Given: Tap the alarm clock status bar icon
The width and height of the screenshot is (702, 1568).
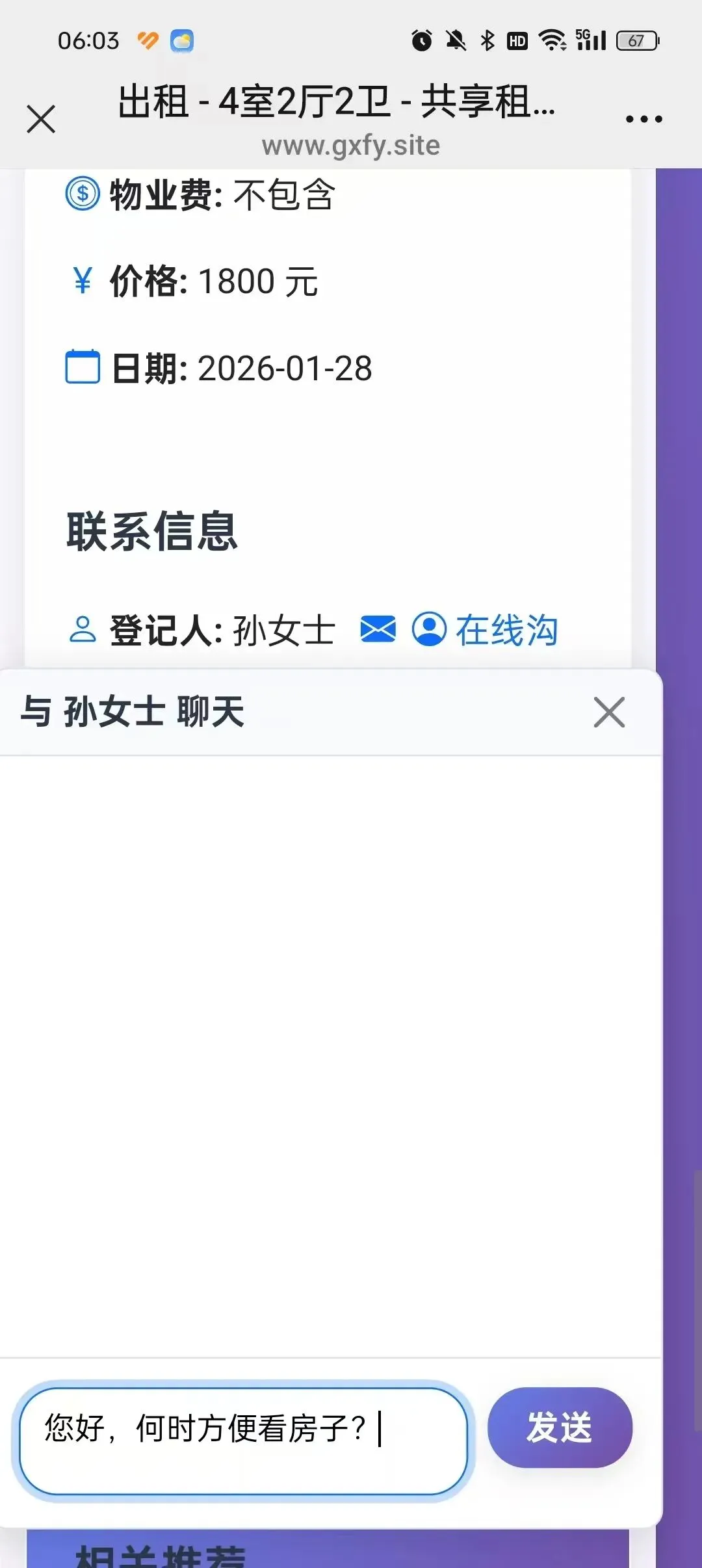Looking at the screenshot, I should click(x=422, y=40).
